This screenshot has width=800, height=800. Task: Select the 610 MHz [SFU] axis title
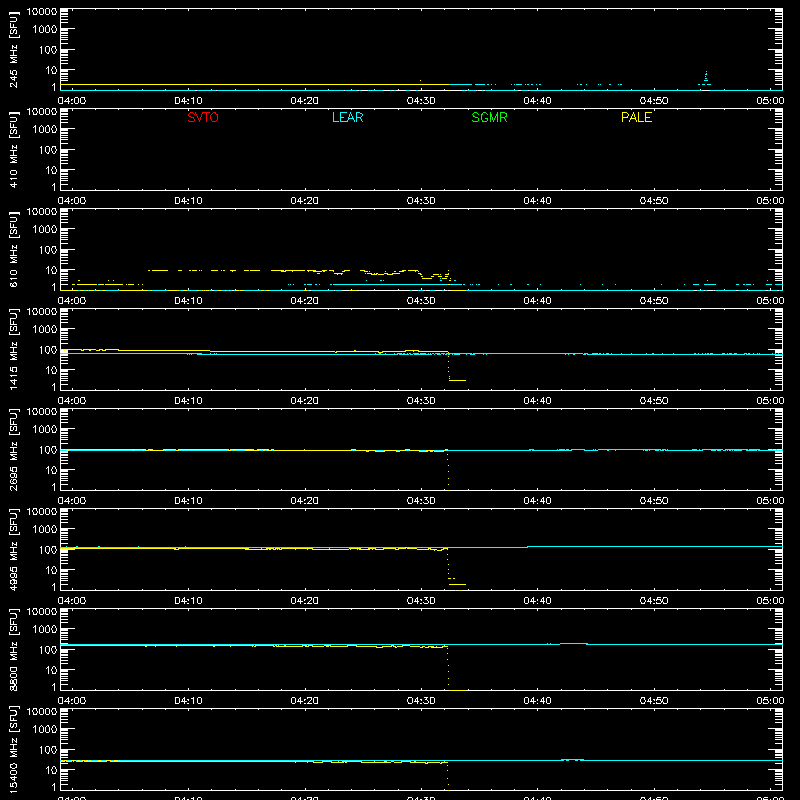tap(13, 249)
